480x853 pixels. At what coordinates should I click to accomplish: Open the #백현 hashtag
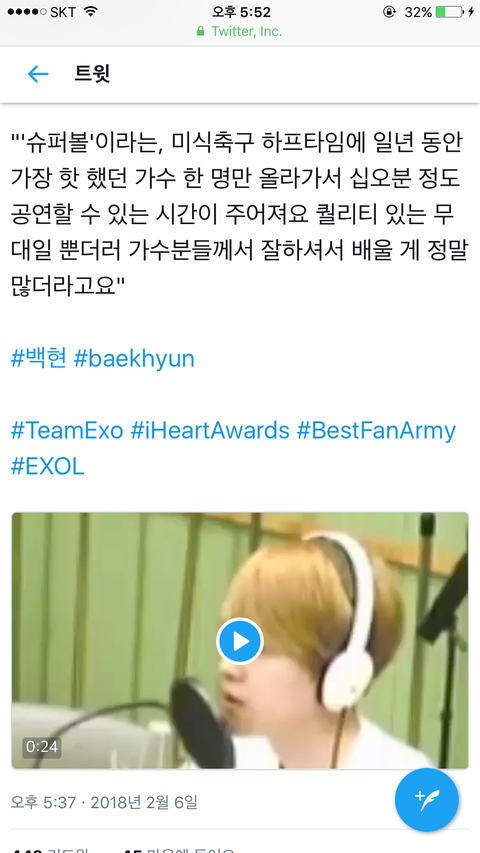click(x=39, y=358)
